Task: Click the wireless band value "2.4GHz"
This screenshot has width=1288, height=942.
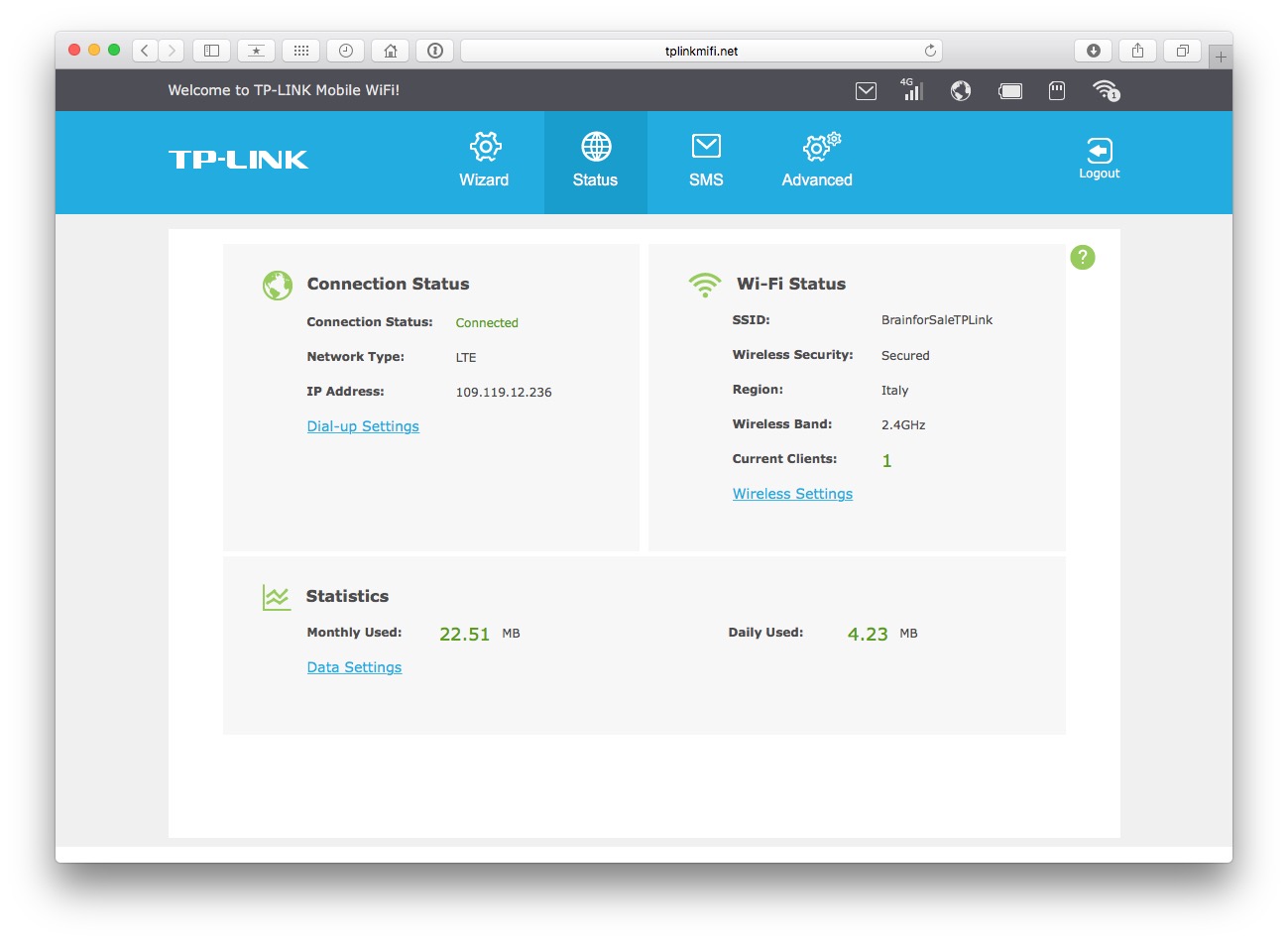Action: coord(903,425)
